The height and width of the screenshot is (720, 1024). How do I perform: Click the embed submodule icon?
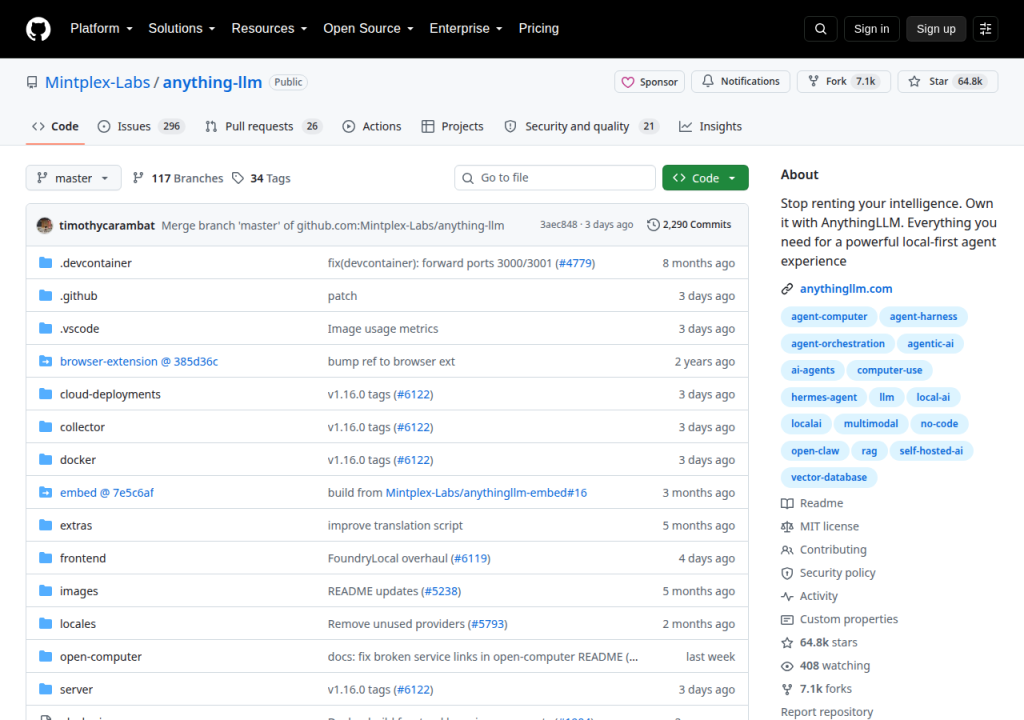click(x=45, y=493)
